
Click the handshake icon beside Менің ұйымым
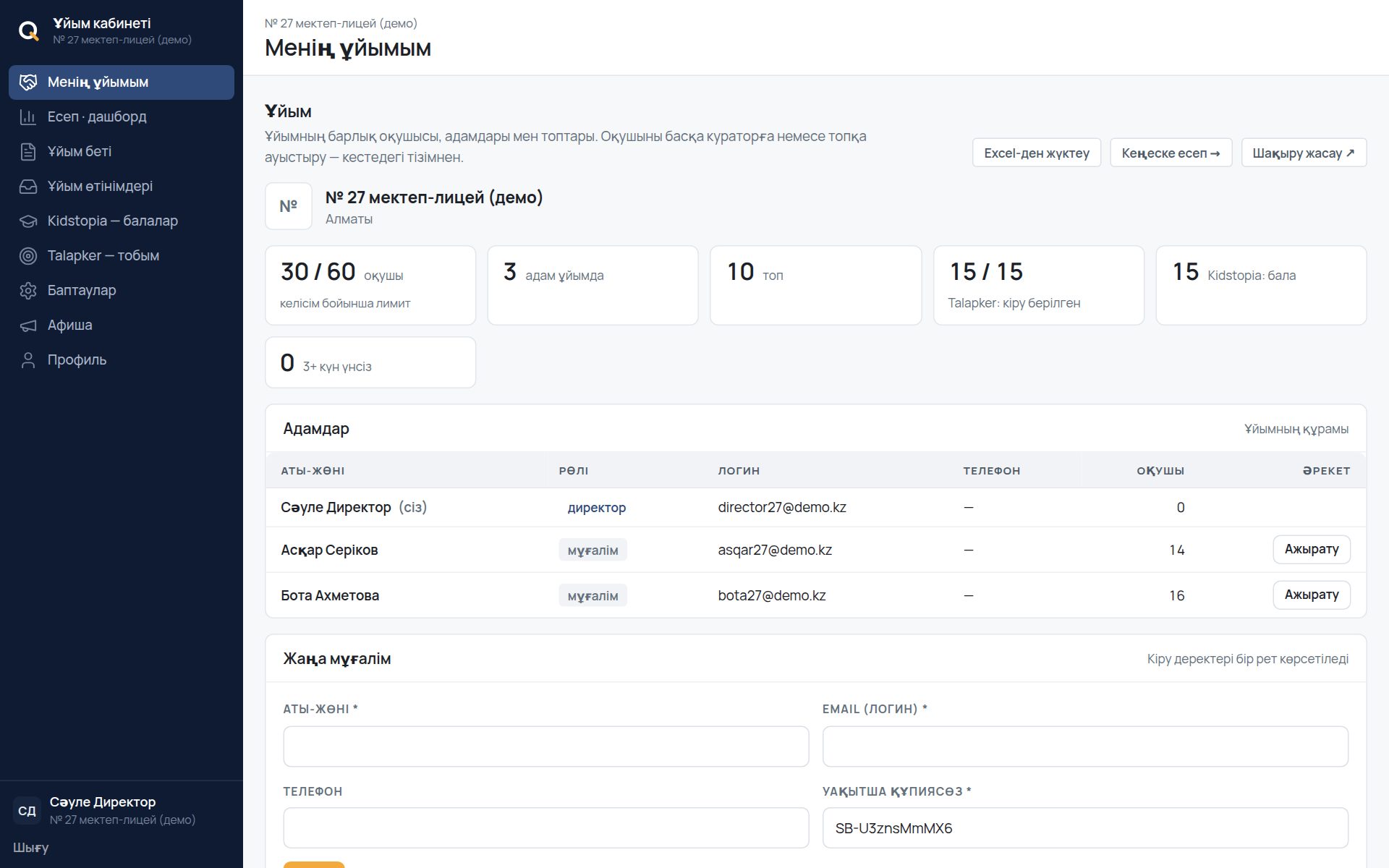point(28,82)
